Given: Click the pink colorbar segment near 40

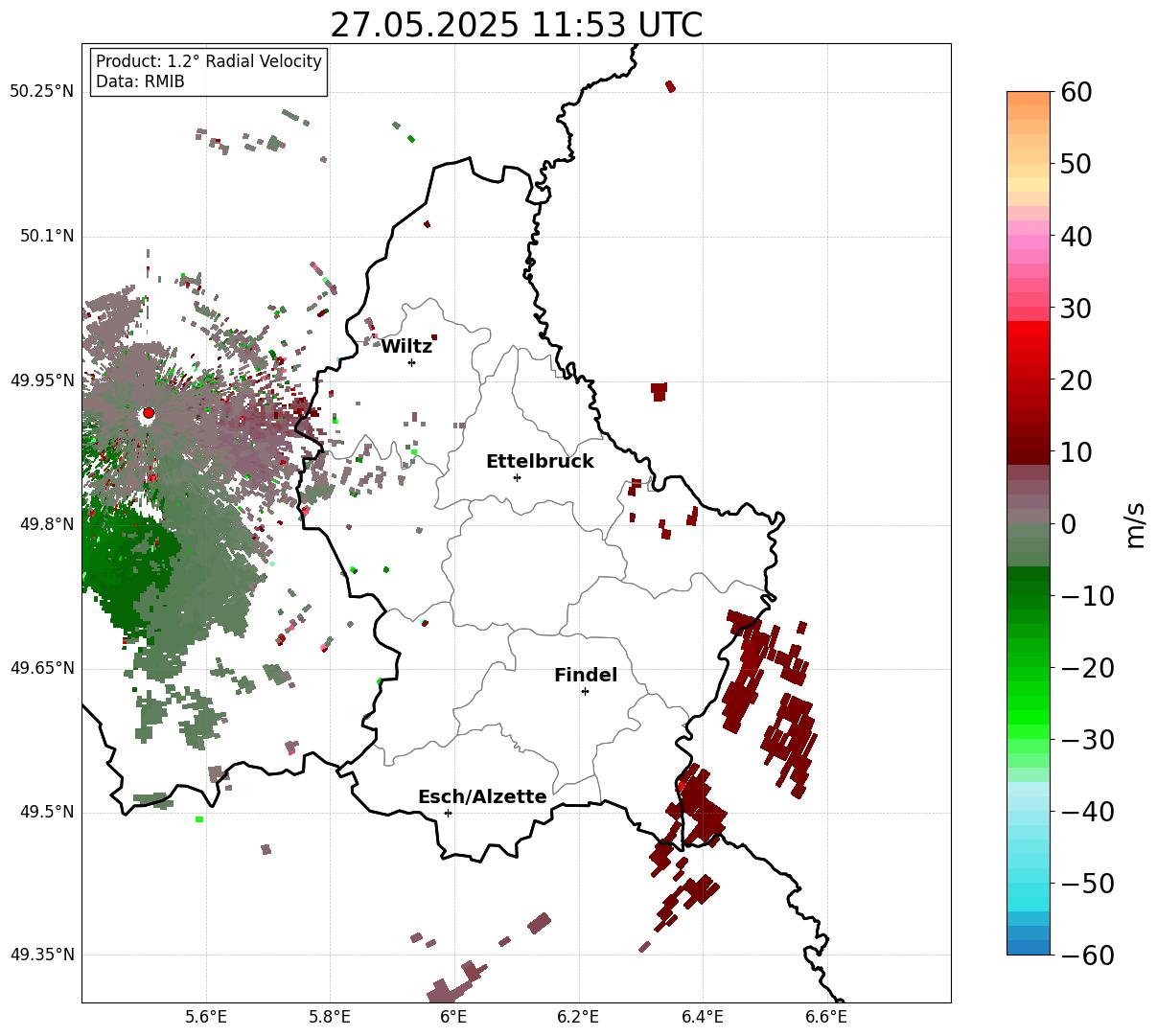Looking at the screenshot, I should pos(1029,242).
